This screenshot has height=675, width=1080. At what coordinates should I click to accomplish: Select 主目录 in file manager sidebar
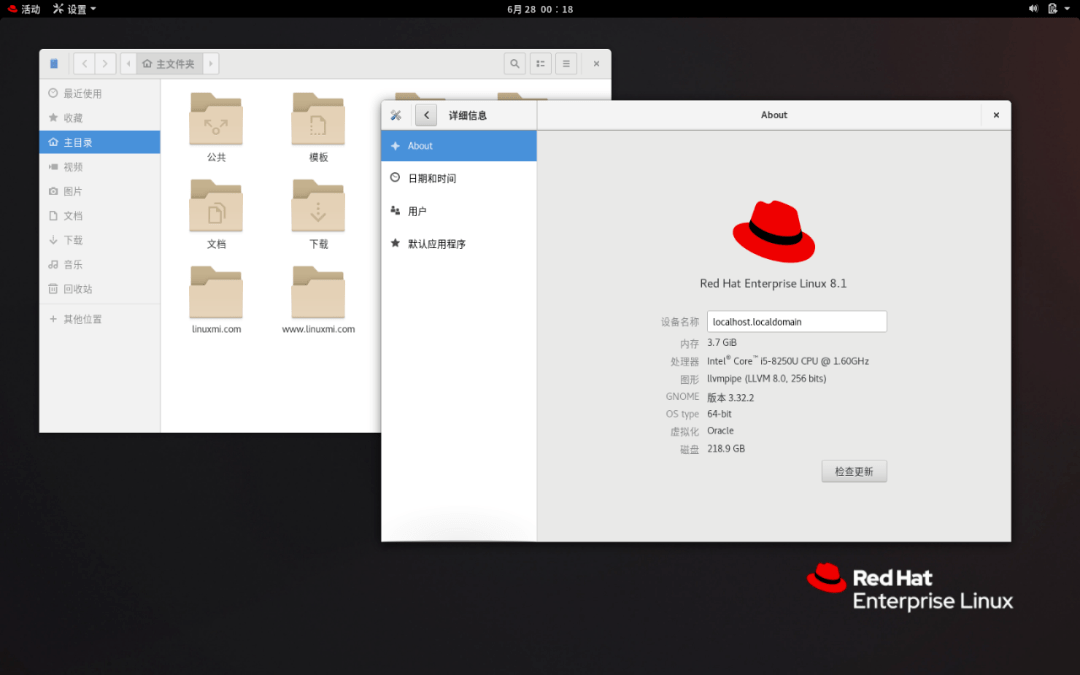[100, 143]
